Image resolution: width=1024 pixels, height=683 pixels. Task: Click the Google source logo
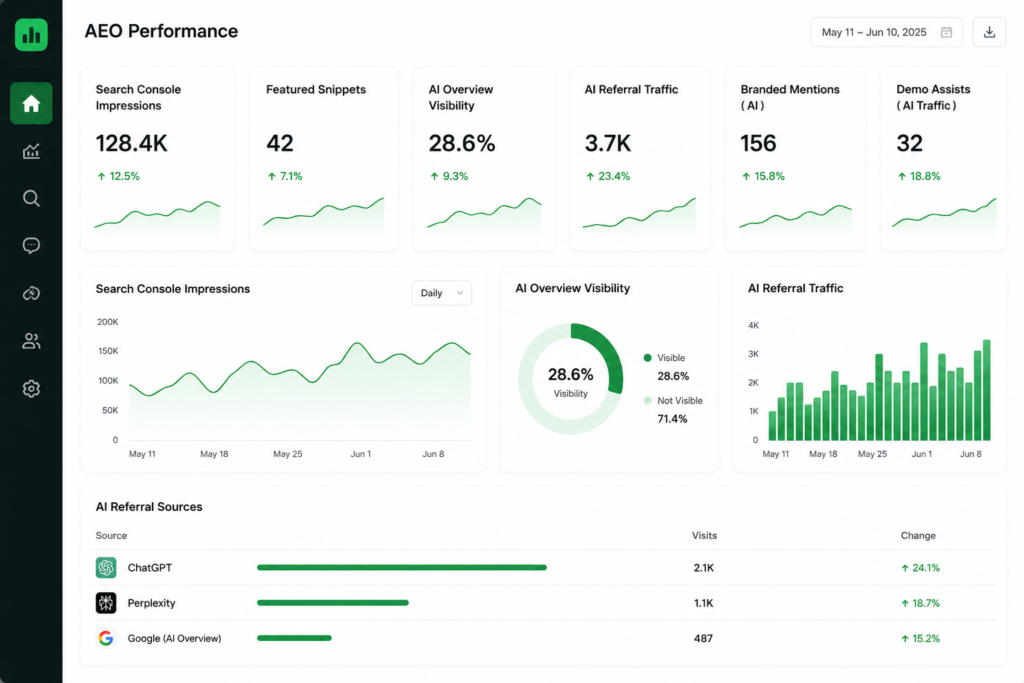(106, 638)
